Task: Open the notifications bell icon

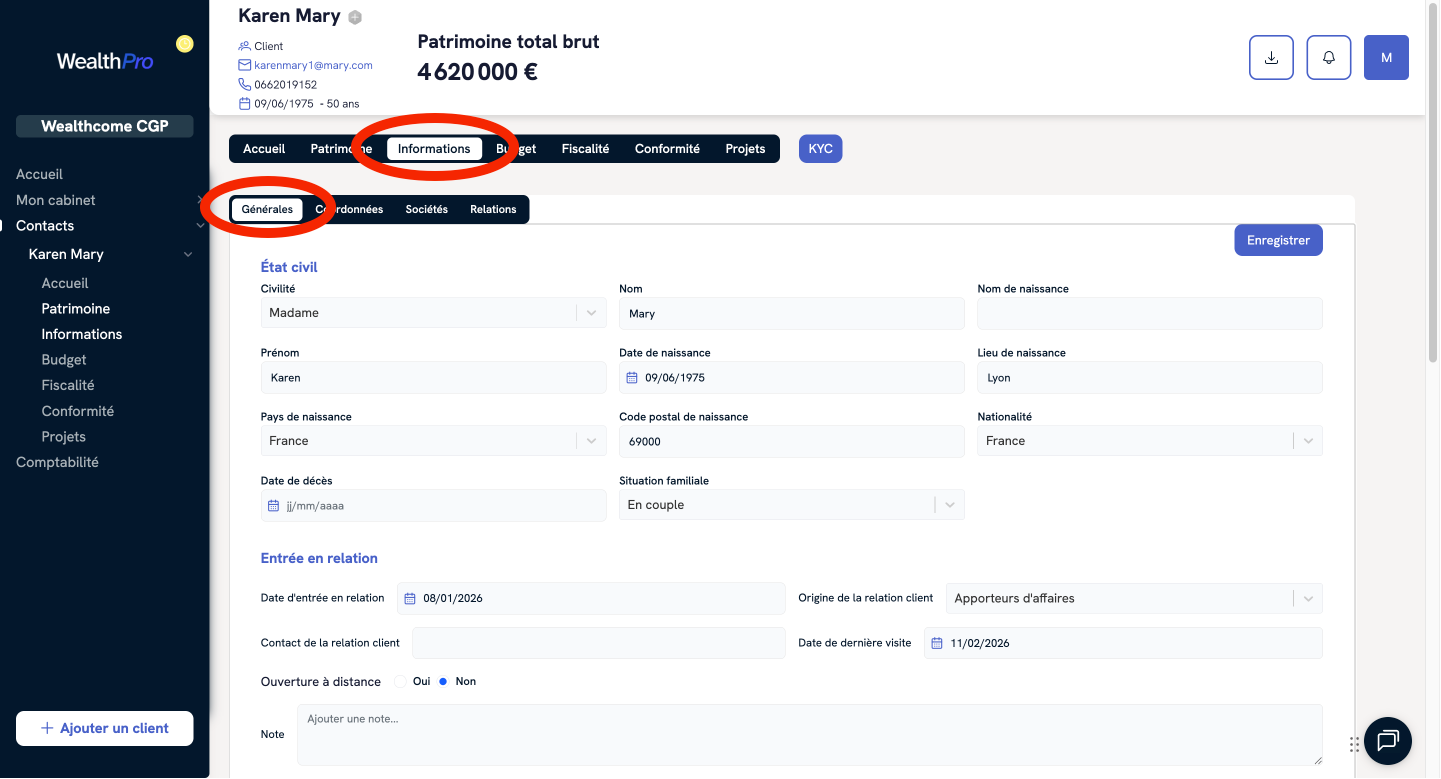Action: coord(1329,58)
